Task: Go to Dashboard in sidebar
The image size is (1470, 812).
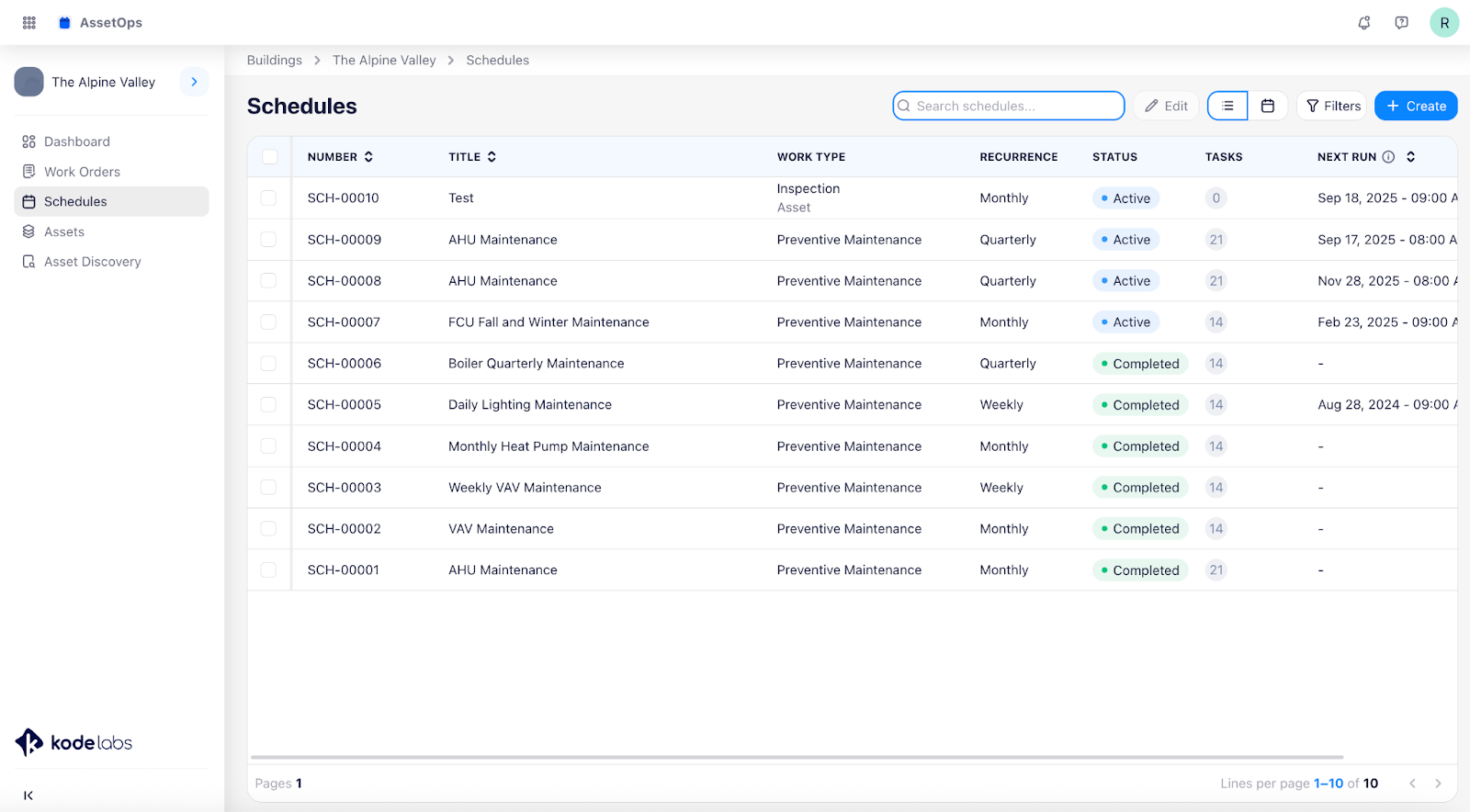Action: tap(112, 141)
